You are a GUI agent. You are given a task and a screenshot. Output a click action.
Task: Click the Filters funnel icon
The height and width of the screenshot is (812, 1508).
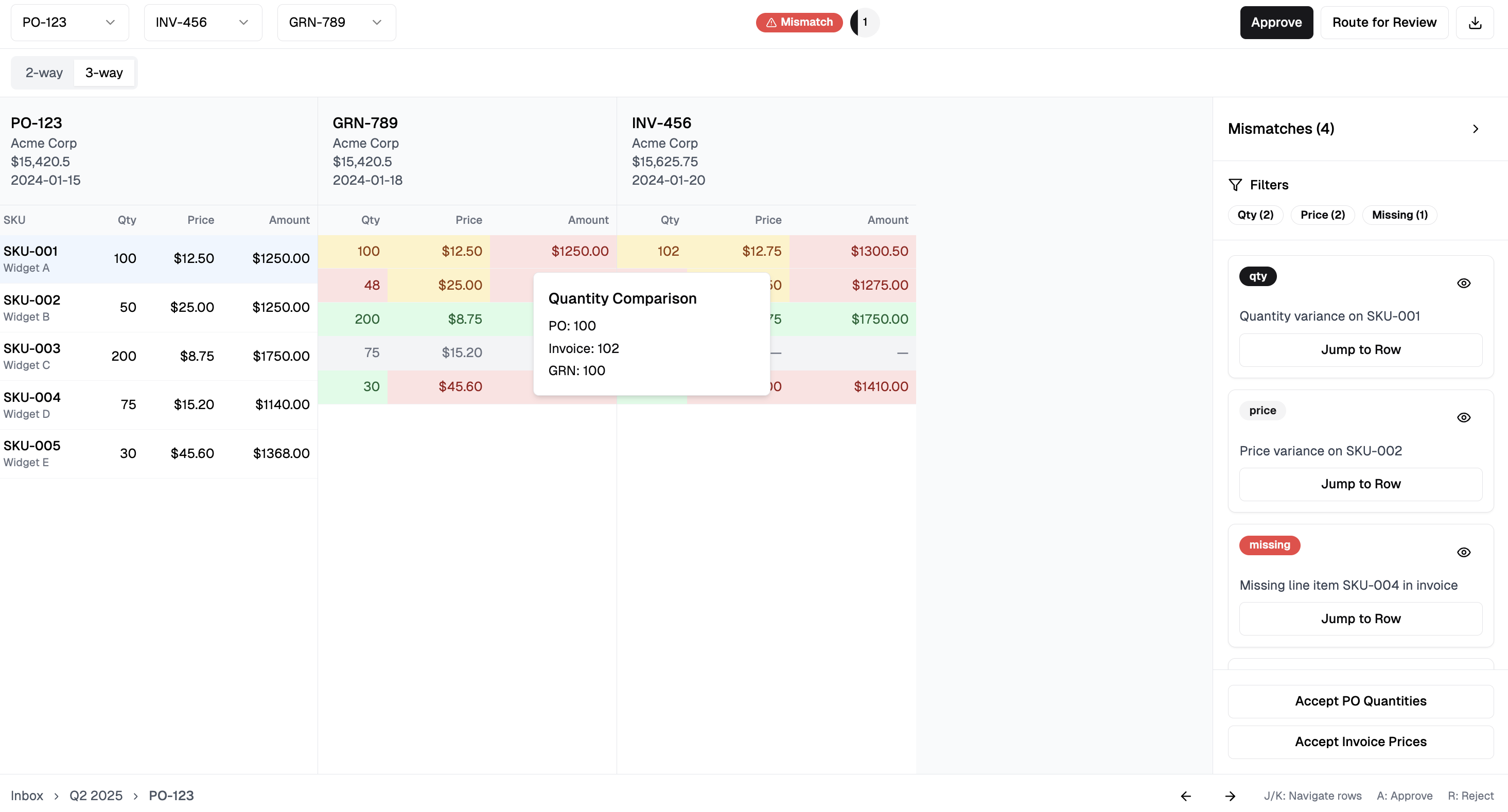[x=1235, y=185]
